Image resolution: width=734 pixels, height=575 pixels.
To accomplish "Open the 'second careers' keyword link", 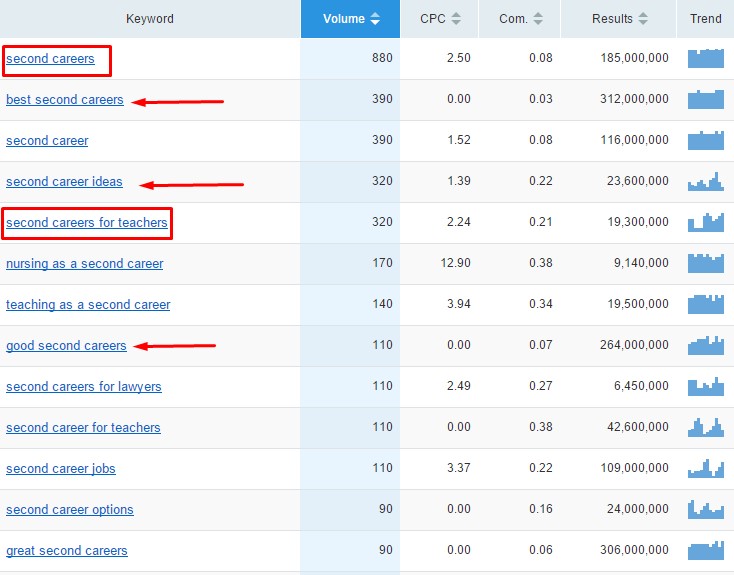I will pos(50,59).
